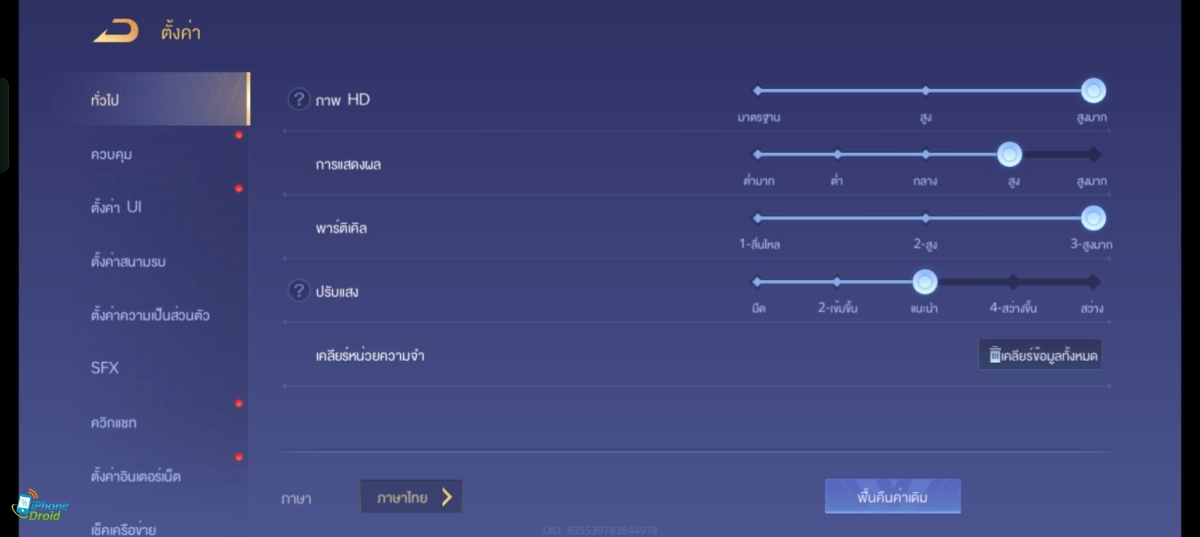Set การแสดงผล slider to สูงมาก
Screen dimensions: 1200x537
(1093, 154)
